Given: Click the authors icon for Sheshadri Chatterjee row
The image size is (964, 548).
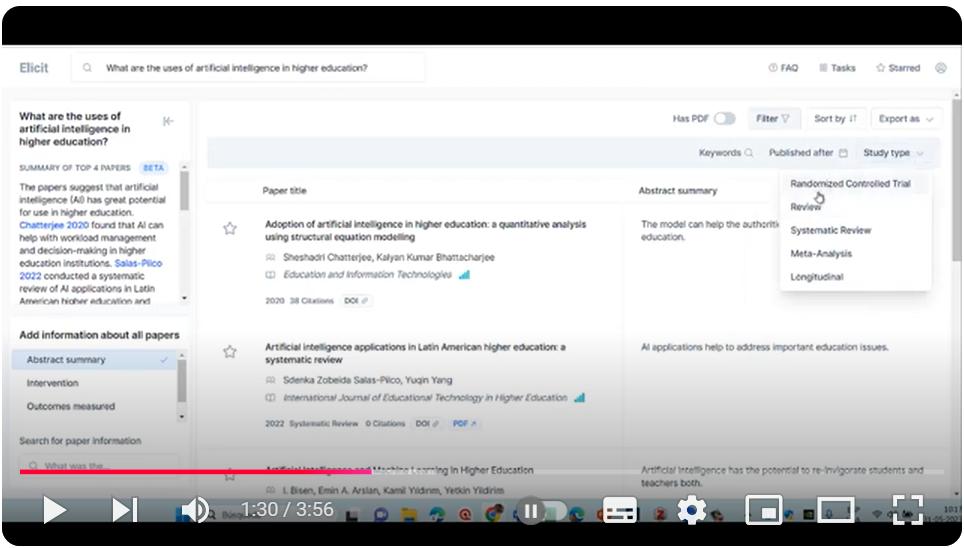Looking at the screenshot, I should coord(270,257).
